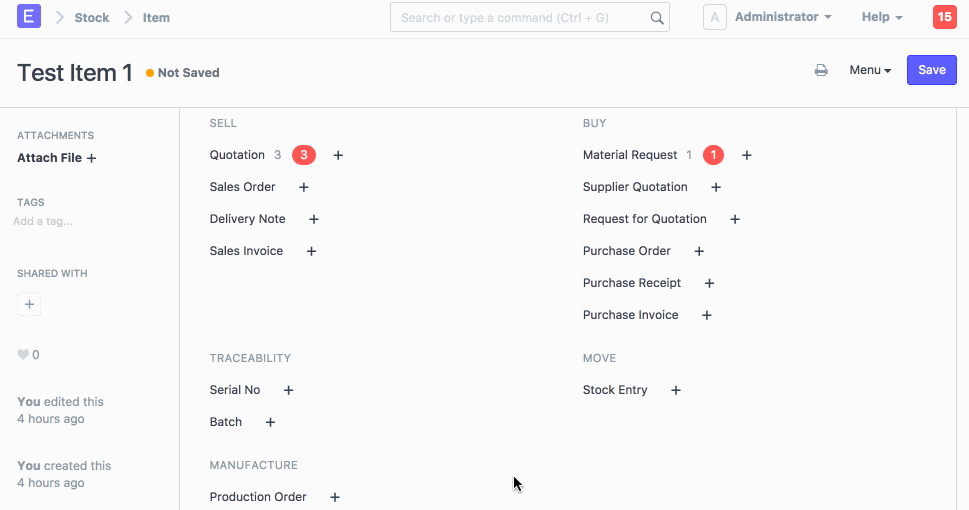Click the heart like icon in sidebar
The height and width of the screenshot is (510, 969).
point(23,355)
